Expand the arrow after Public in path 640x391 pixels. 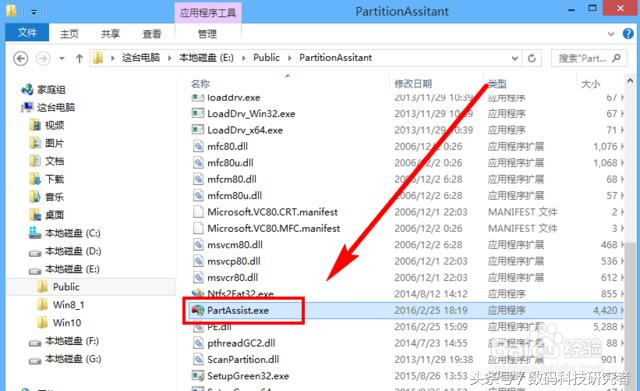(289, 58)
